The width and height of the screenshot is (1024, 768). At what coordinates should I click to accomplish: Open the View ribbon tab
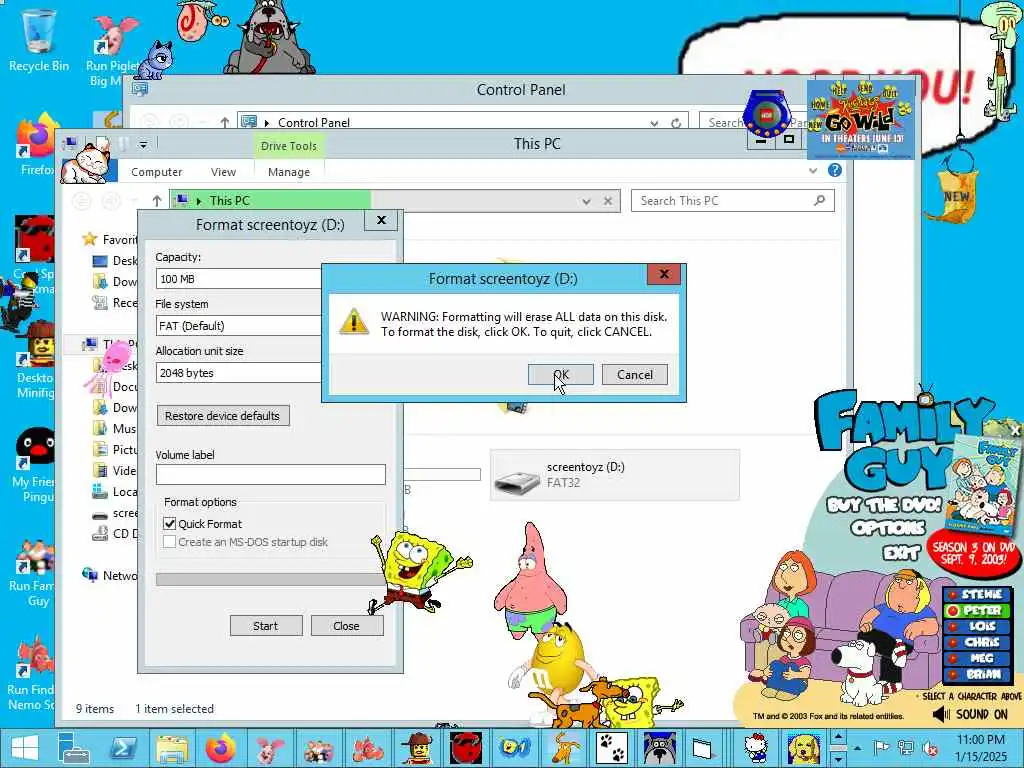[x=223, y=172]
